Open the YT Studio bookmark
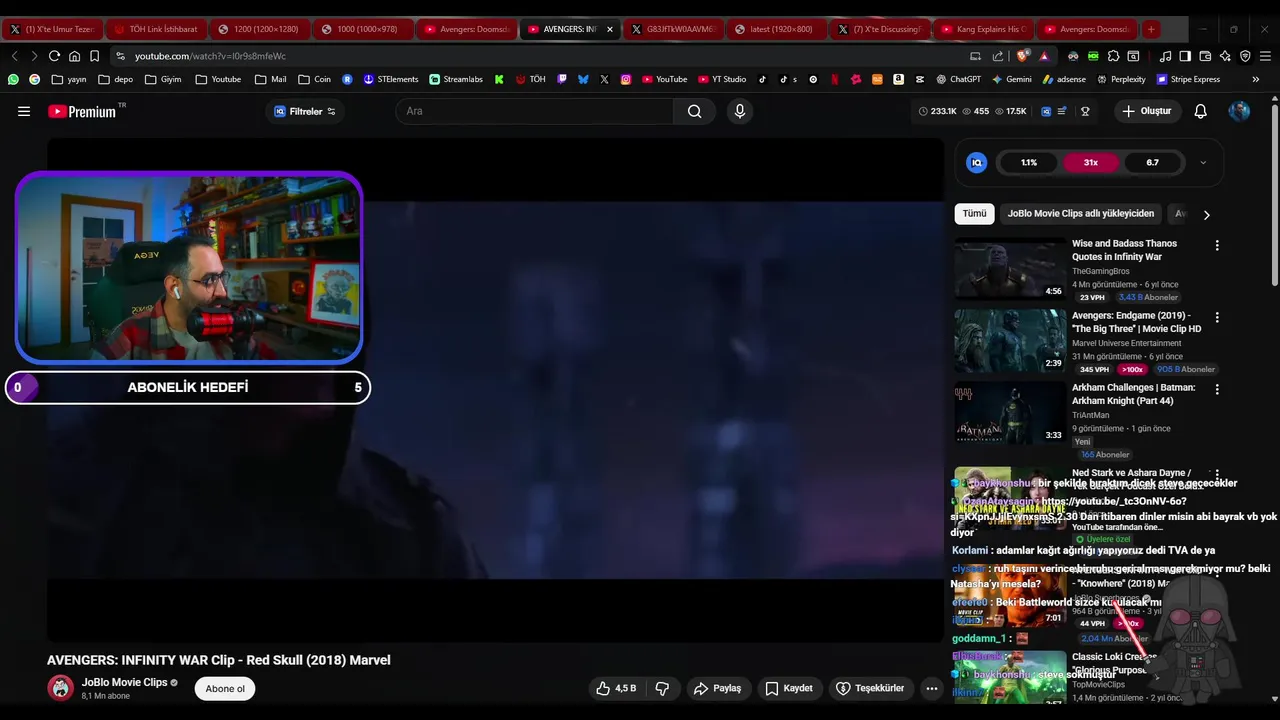Screen dimensions: 1280x720 tap(722, 79)
